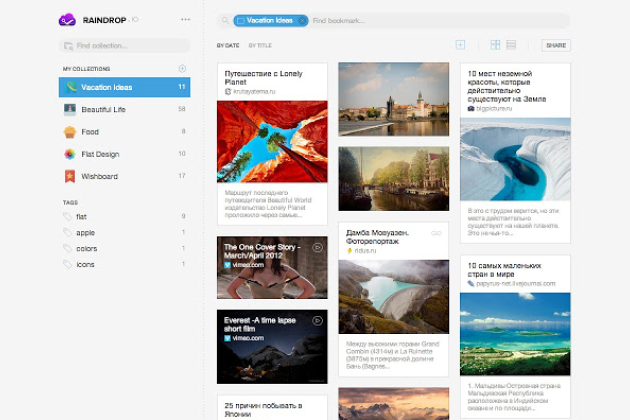This screenshot has height=420, width=630.
Task: Click the MY COLLECTIONS heading
Action: click(x=86, y=69)
